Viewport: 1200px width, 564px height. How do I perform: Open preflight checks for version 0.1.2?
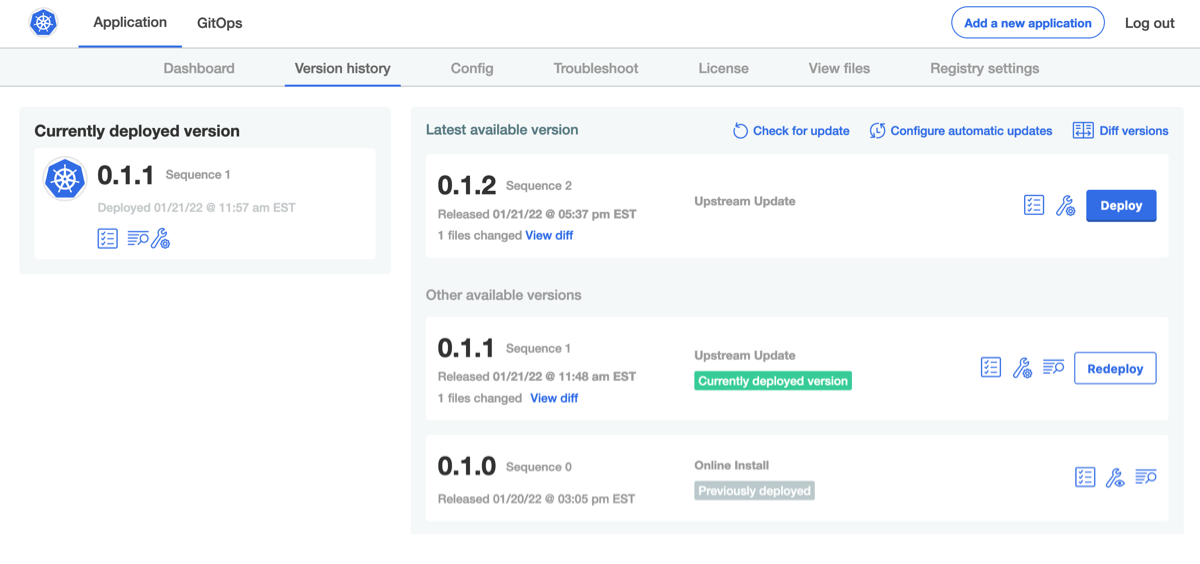pos(1034,205)
